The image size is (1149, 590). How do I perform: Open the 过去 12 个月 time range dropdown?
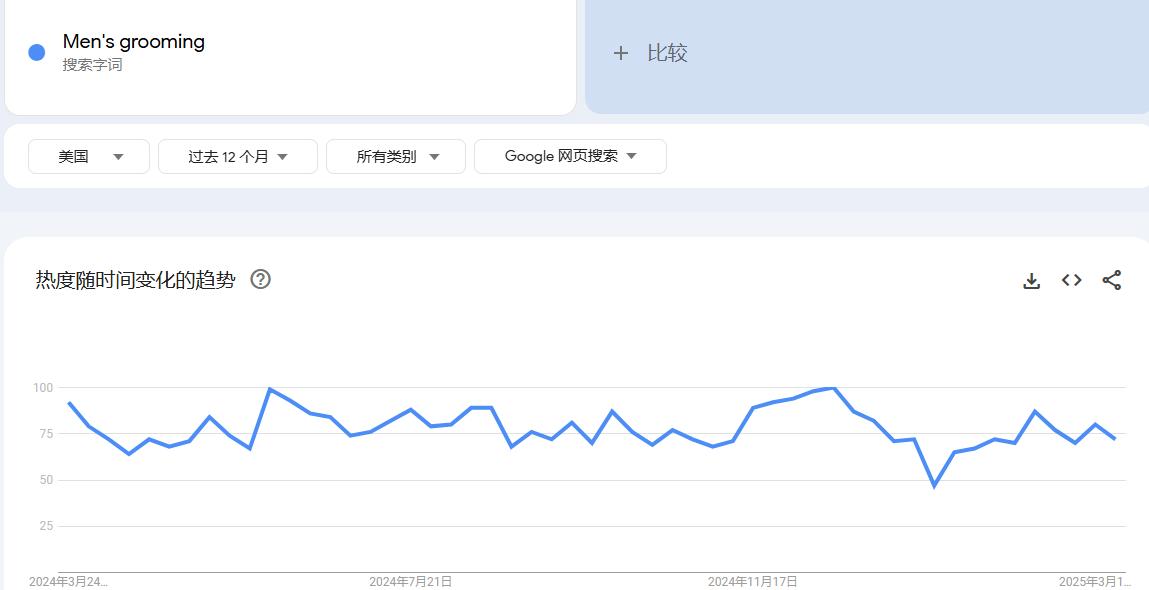tap(237, 156)
